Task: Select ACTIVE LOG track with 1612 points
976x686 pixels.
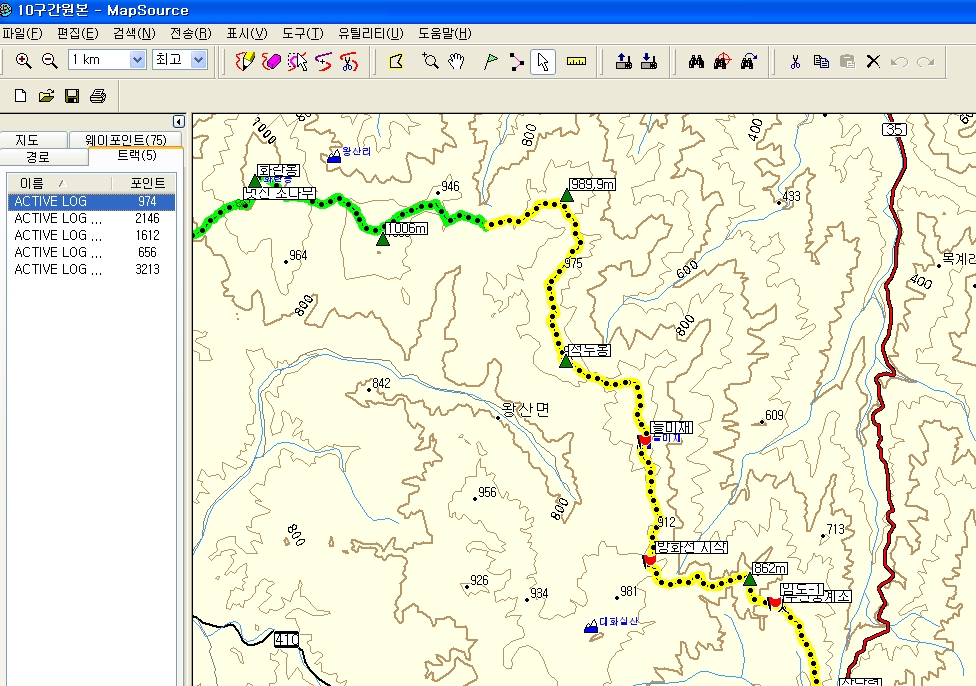Action: tap(92, 235)
